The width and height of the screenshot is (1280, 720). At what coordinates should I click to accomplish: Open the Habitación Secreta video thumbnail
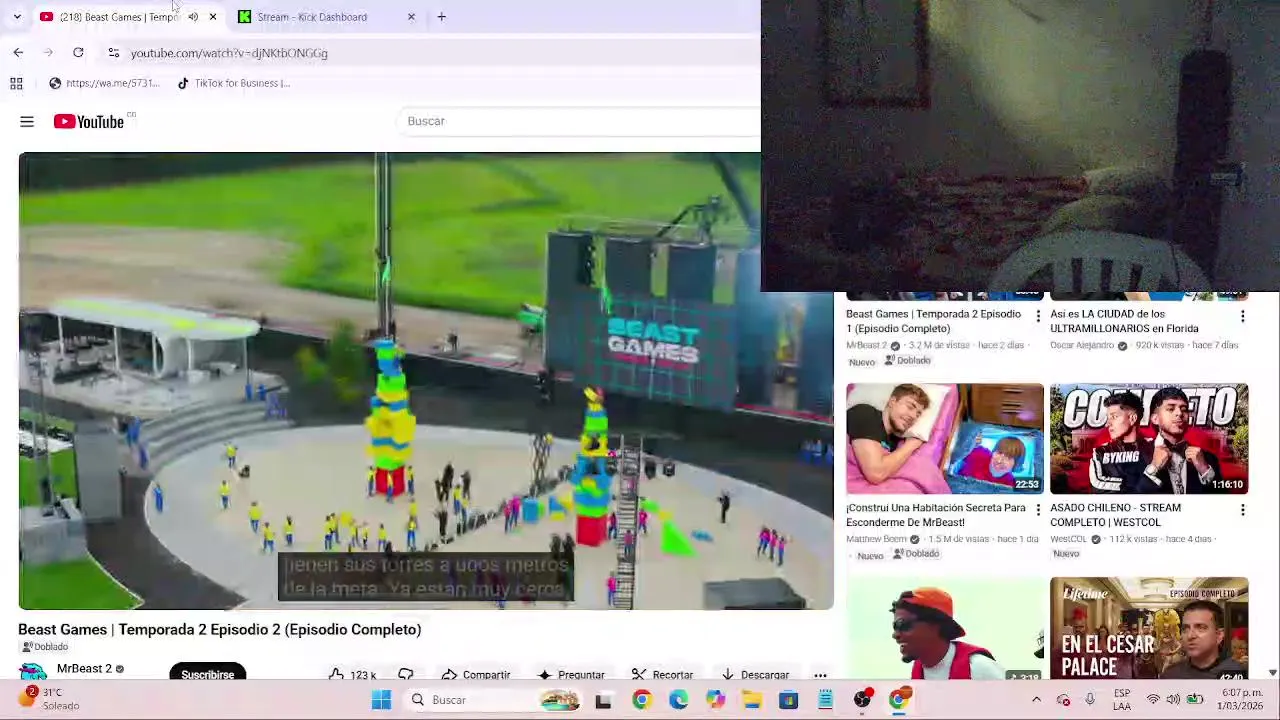945,439
